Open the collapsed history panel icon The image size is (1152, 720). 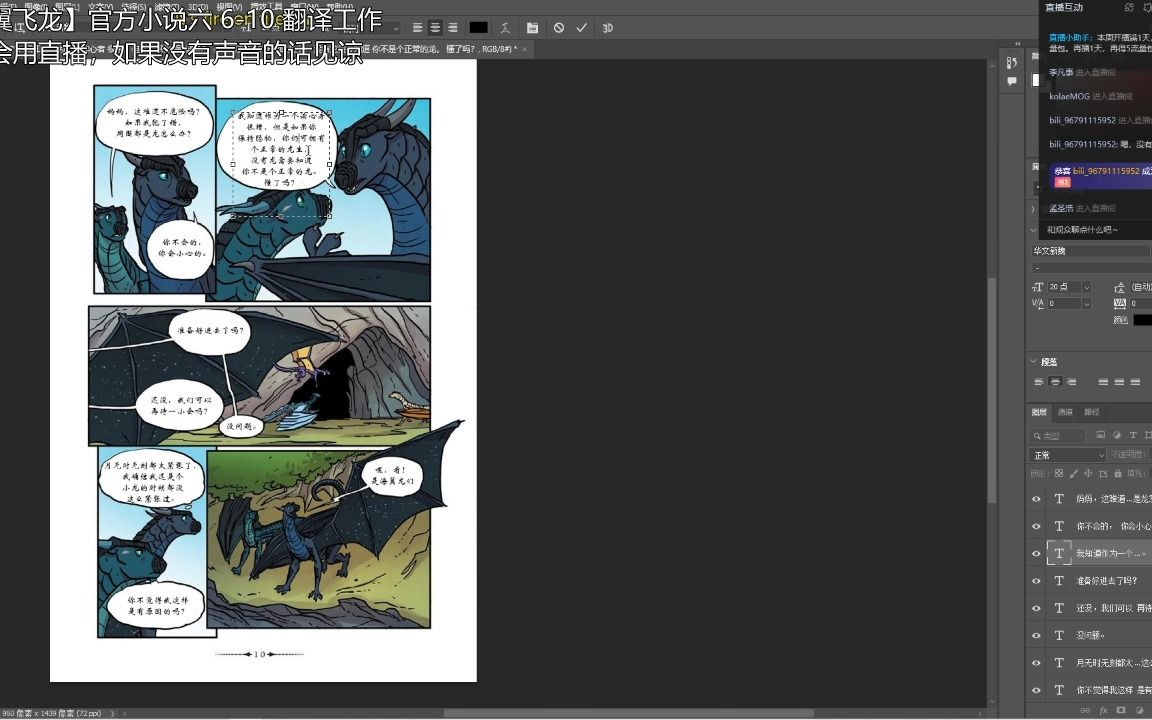pyautogui.click(x=1012, y=62)
